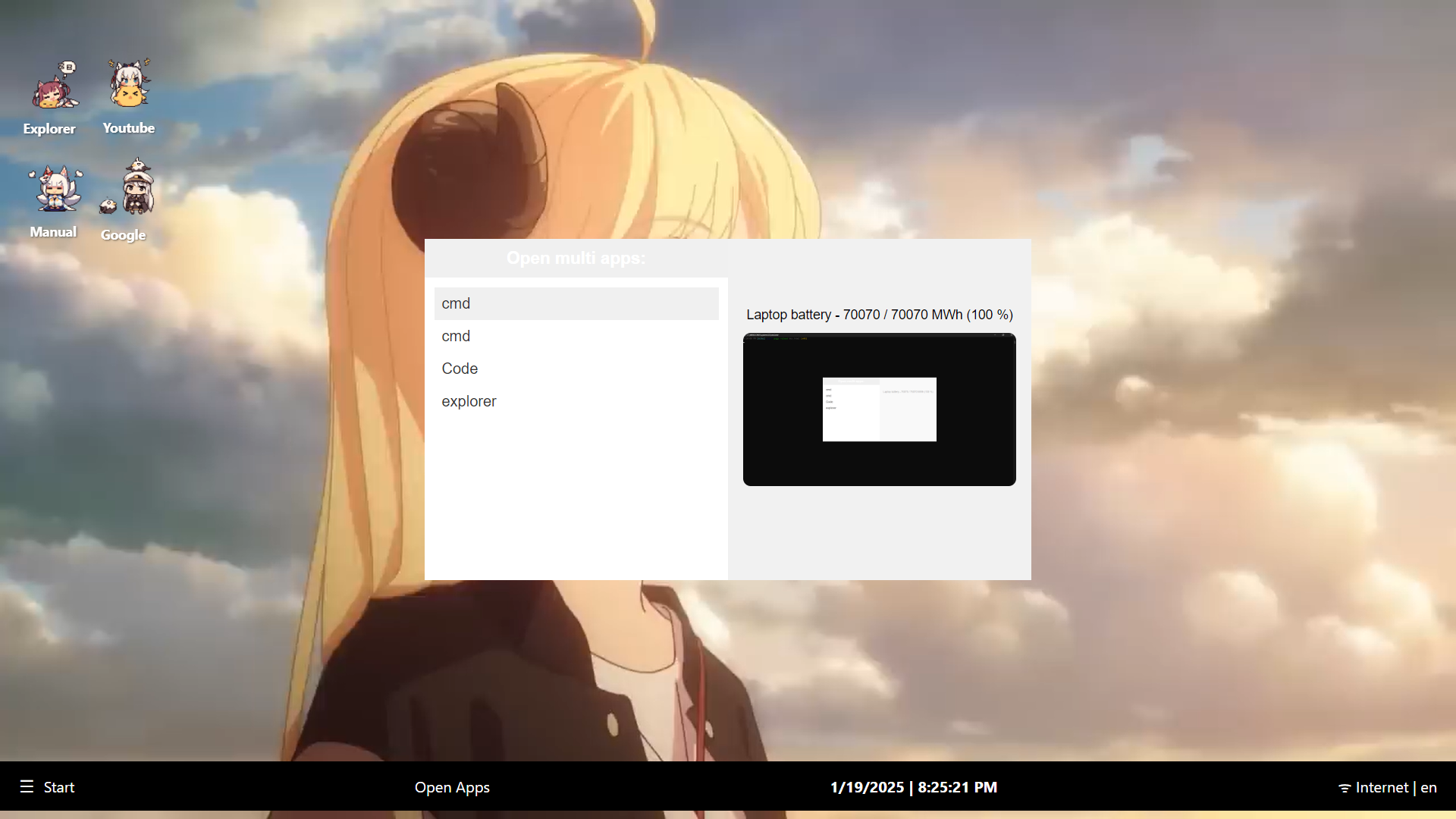
Task: Open the Explorer desktop icon
Action: click(x=50, y=99)
